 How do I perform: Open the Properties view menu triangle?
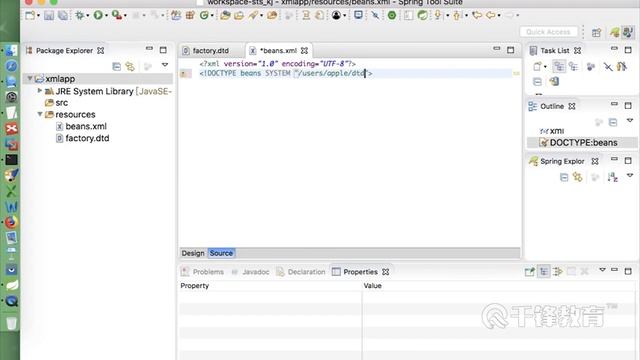[602, 270]
